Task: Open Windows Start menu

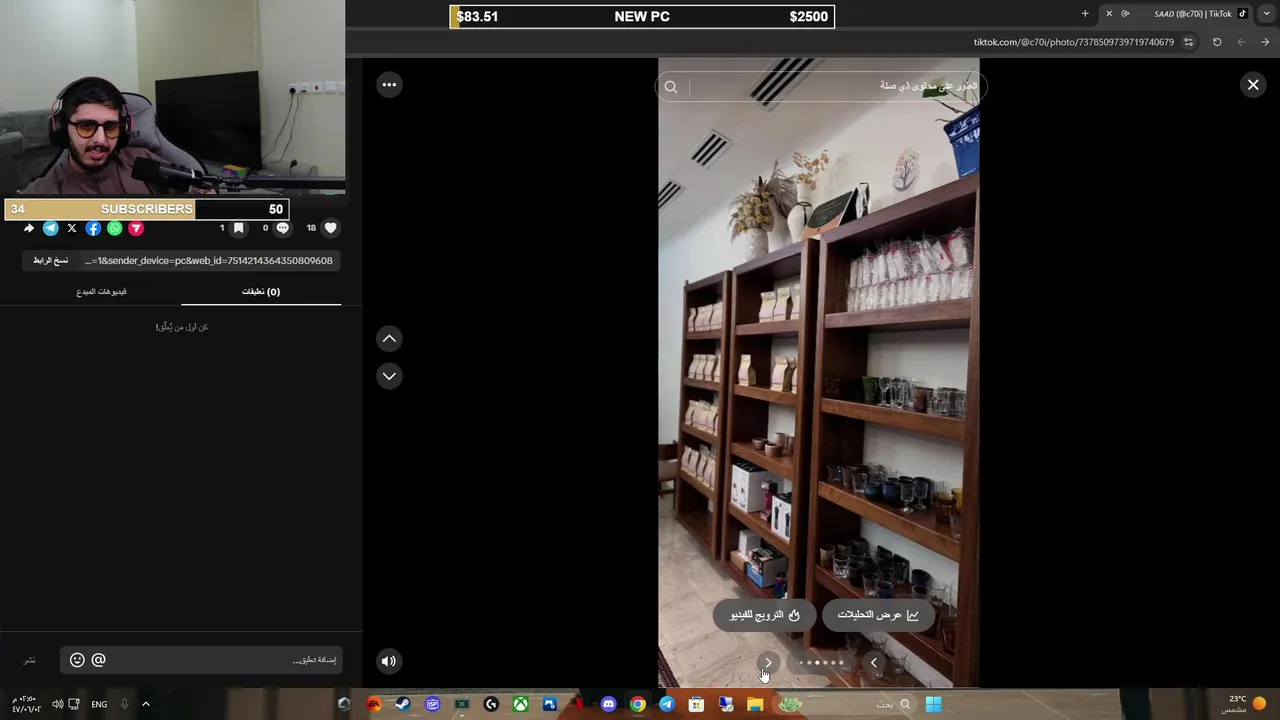Action: pos(933,704)
